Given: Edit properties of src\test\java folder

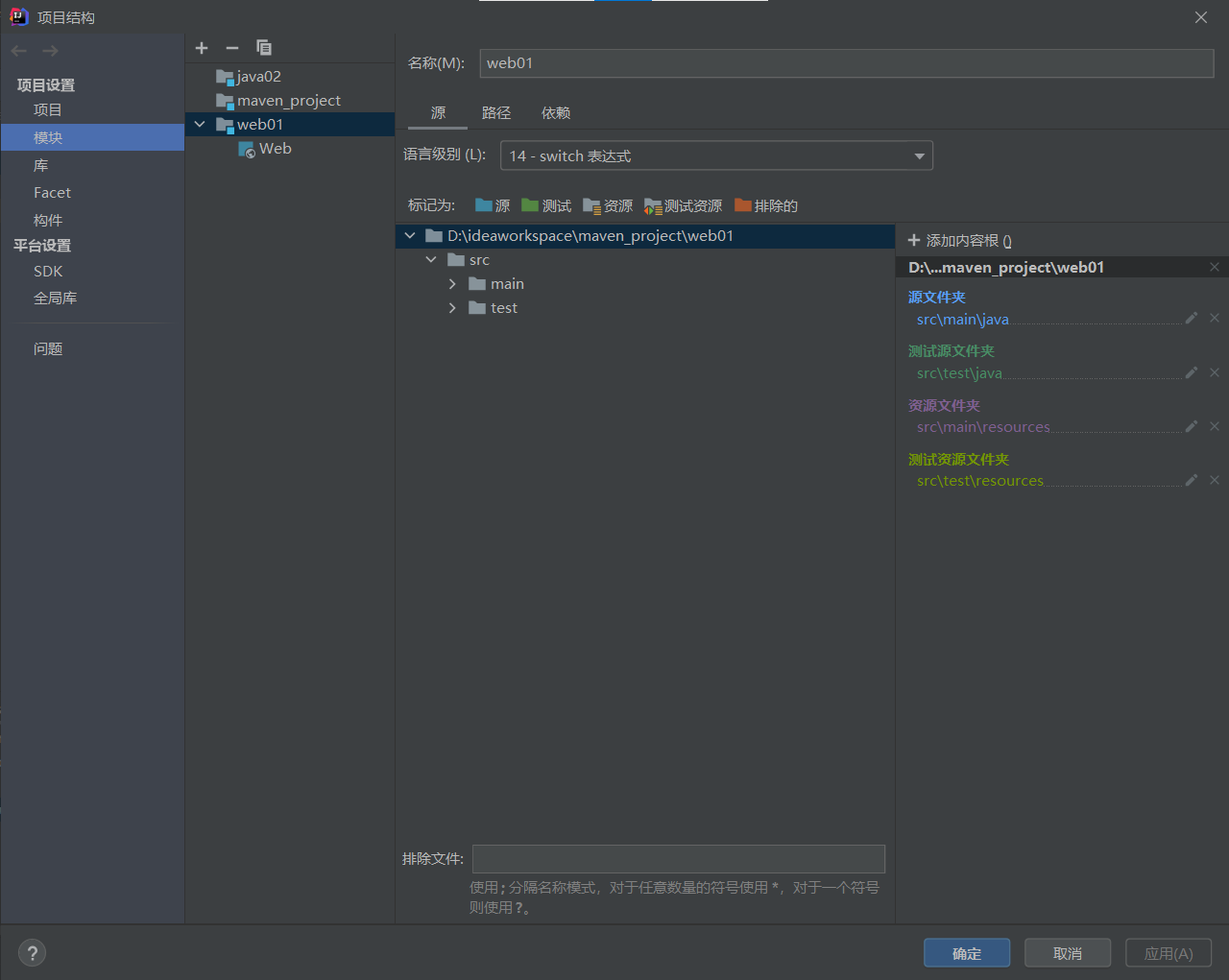Looking at the screenshot, I should point(1192,372).
